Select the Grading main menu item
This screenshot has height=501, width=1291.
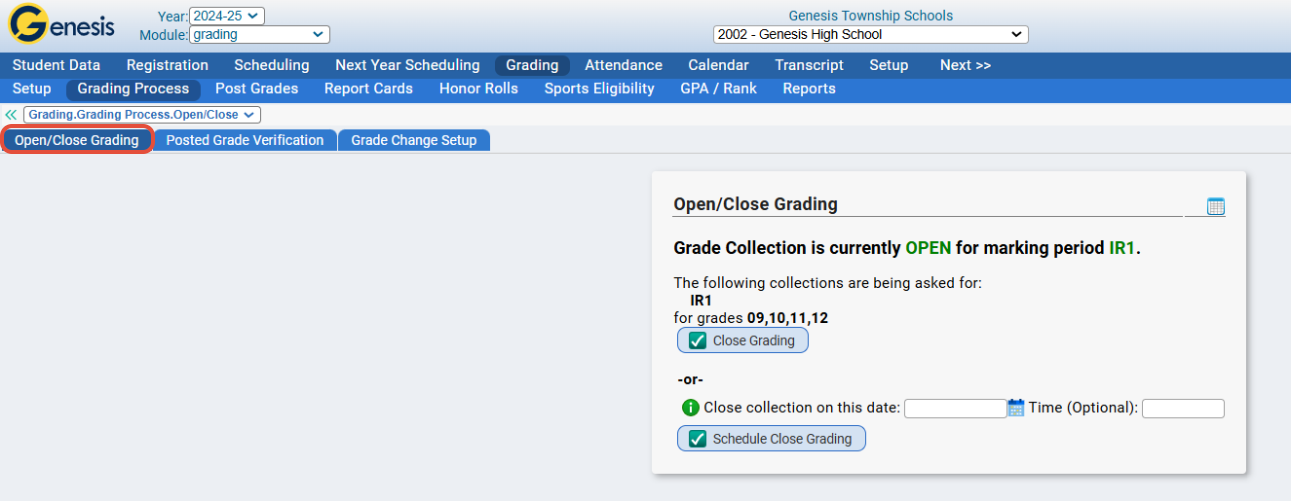coord(532,65)
